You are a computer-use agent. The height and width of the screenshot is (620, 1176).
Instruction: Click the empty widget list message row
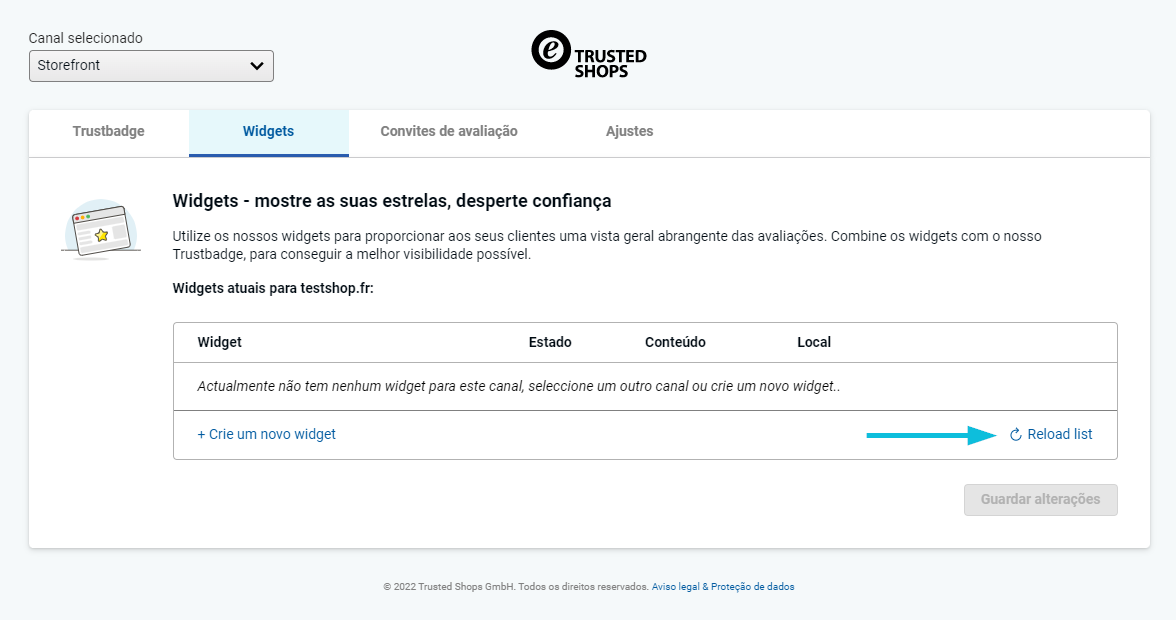tap(518, 386)
